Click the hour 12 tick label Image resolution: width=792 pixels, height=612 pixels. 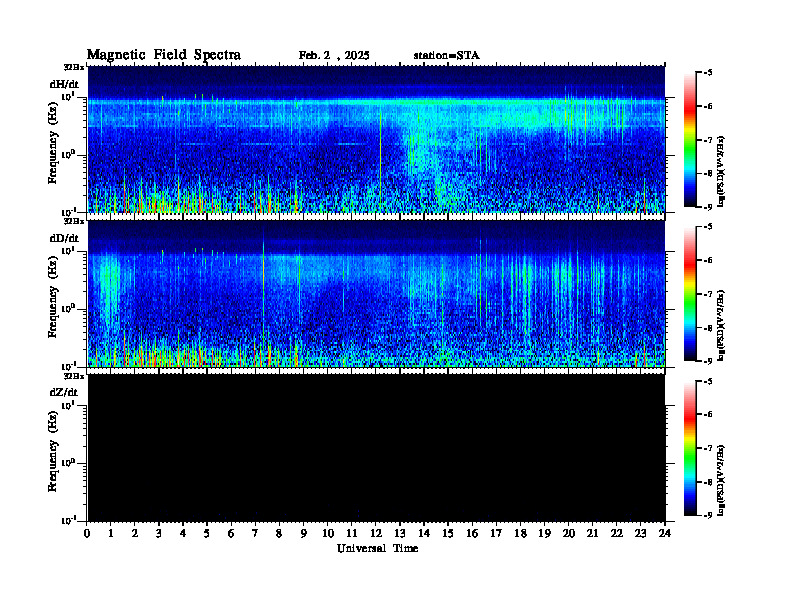[x=376, y=534]
